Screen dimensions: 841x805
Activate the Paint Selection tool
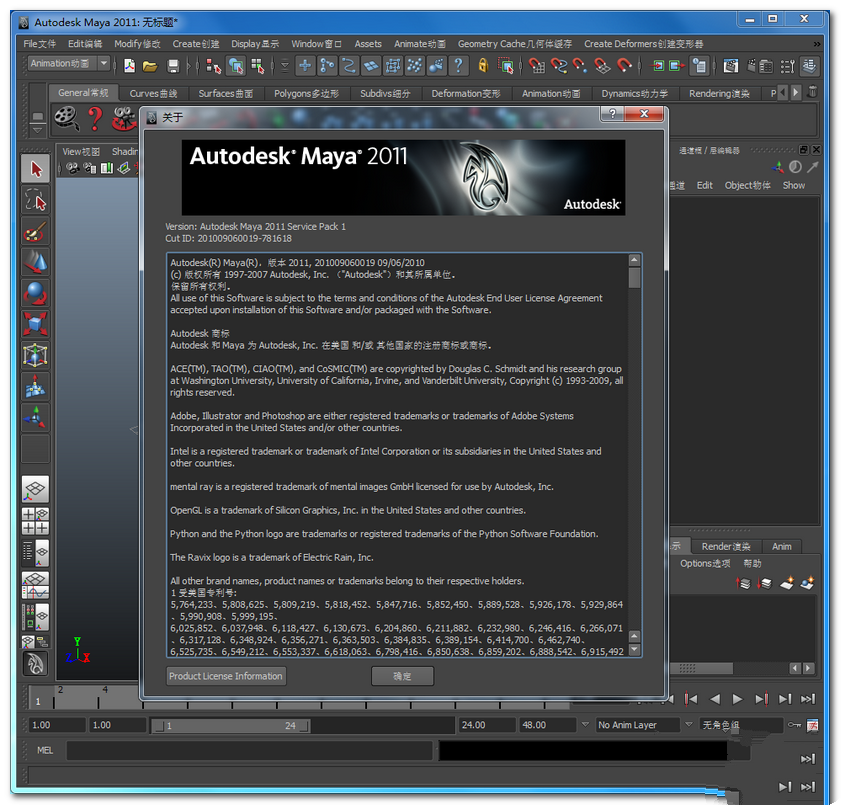pyautogui.click(x=35, y=231)
